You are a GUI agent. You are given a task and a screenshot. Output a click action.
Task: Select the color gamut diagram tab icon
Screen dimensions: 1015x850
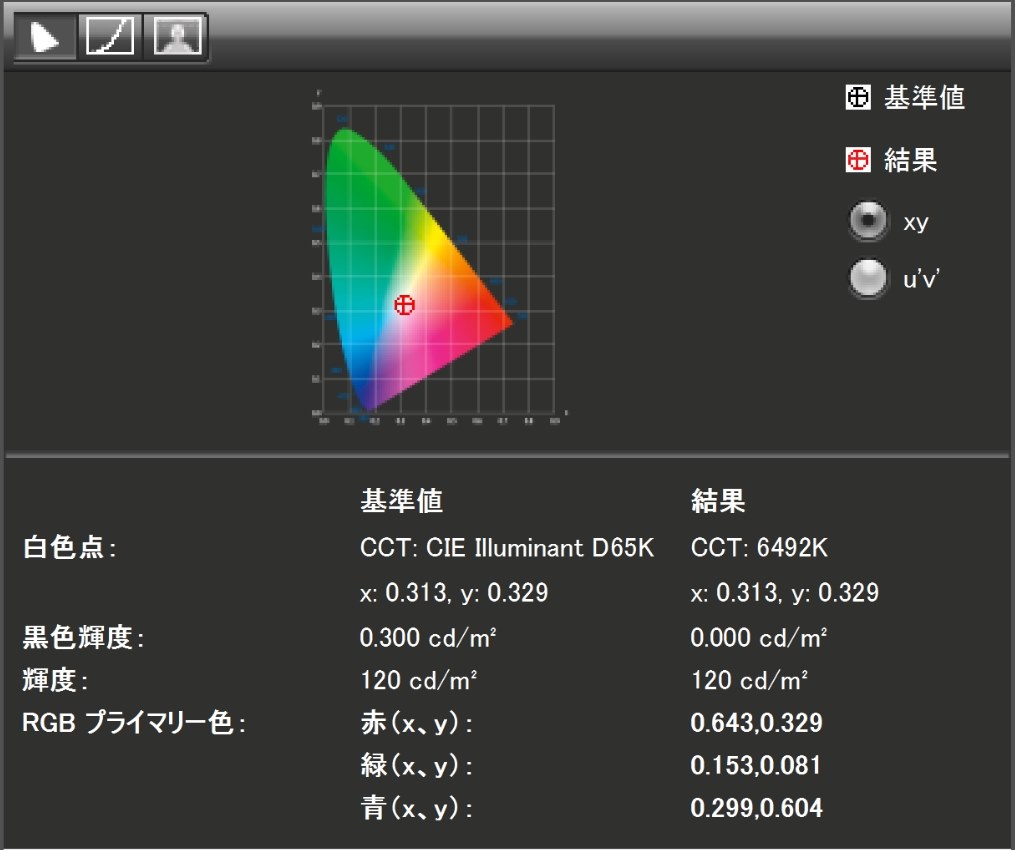coord(46,34)
